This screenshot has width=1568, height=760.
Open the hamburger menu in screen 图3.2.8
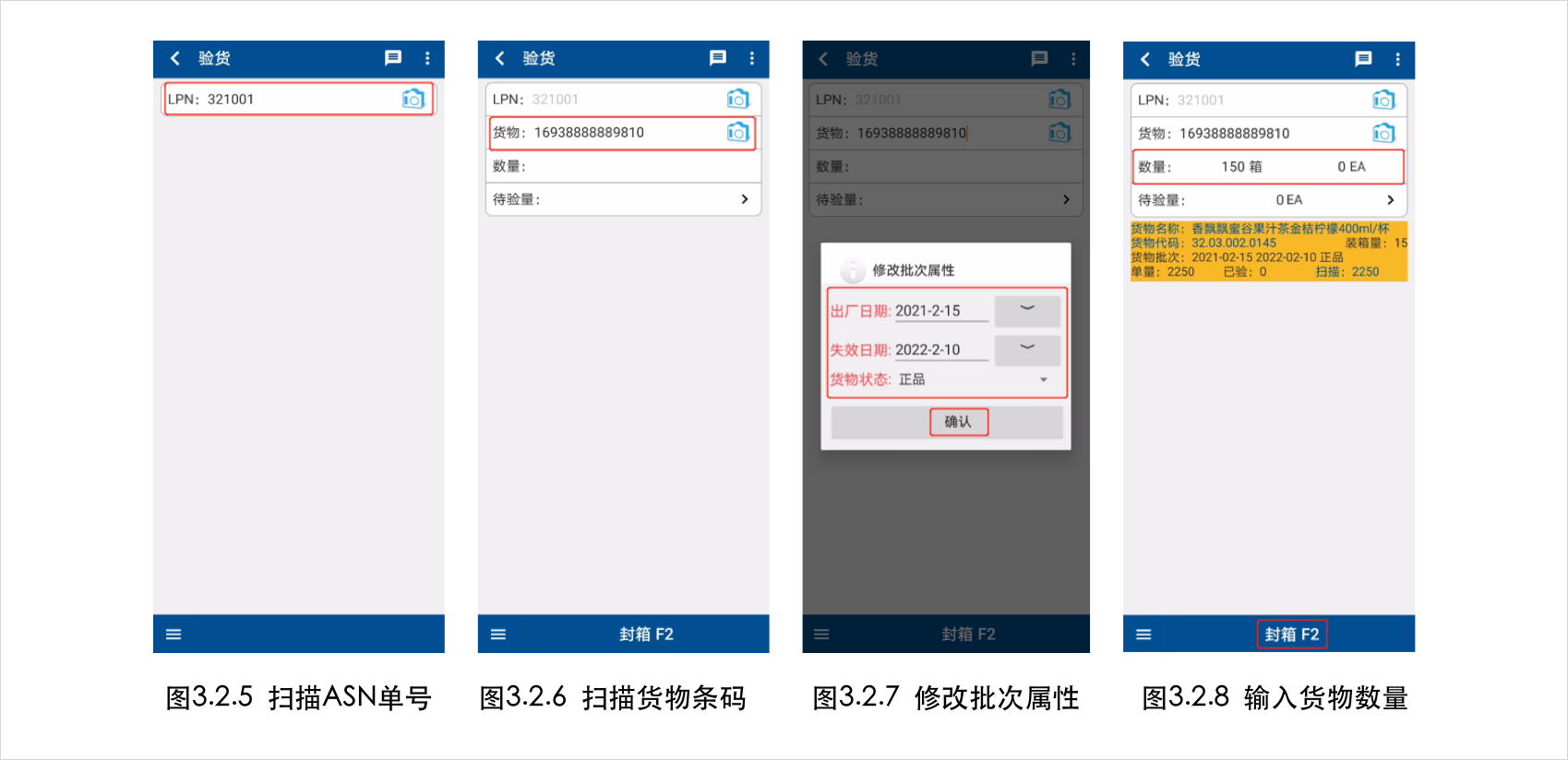pos(1143,635)
